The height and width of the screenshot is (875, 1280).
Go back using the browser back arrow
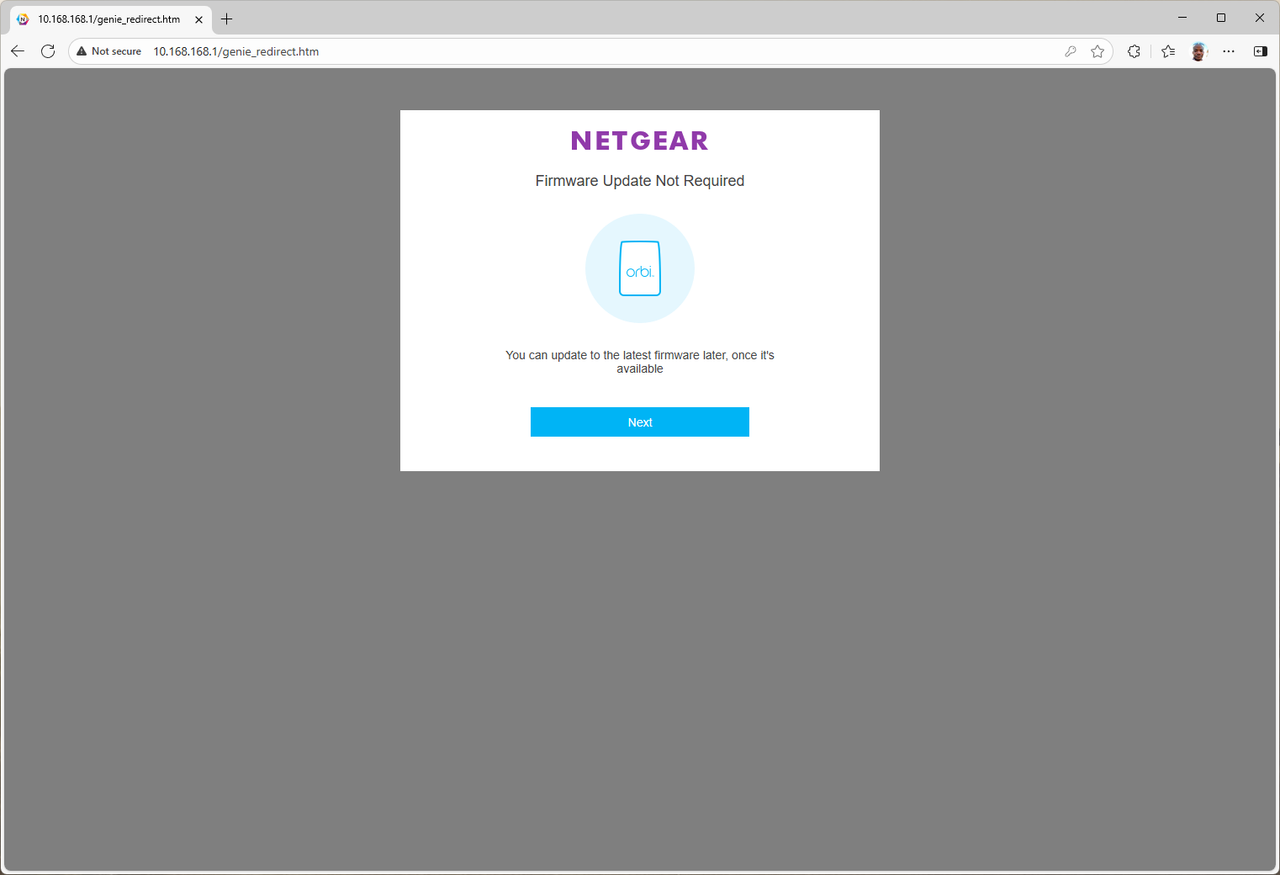click(x=18, y=51)
